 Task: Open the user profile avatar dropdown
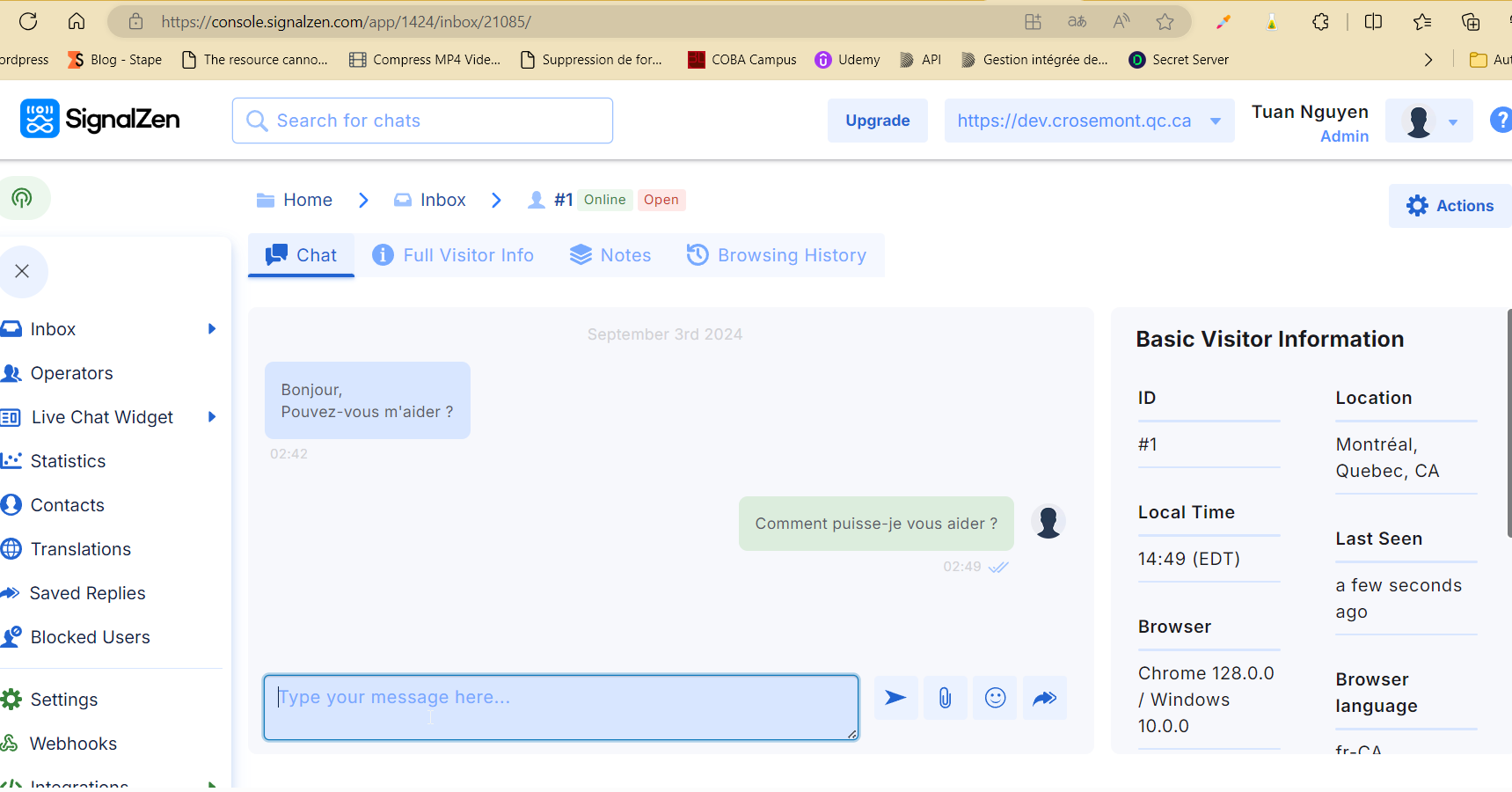[1428, 121]
